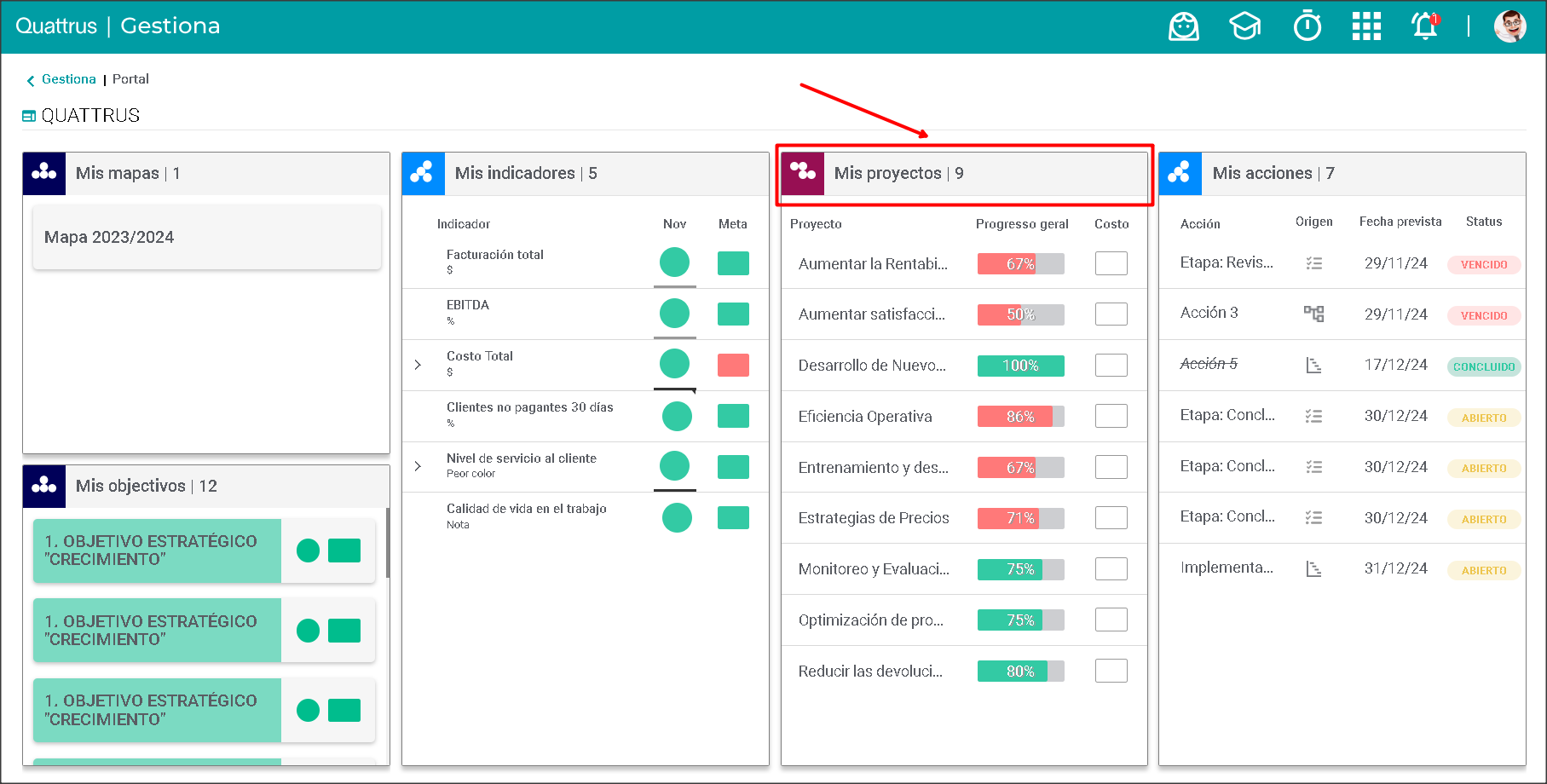Open the Mis objectivos panel header
Image resolution: width=1547 pixels, height=784 pixels.
click(146, 486)
